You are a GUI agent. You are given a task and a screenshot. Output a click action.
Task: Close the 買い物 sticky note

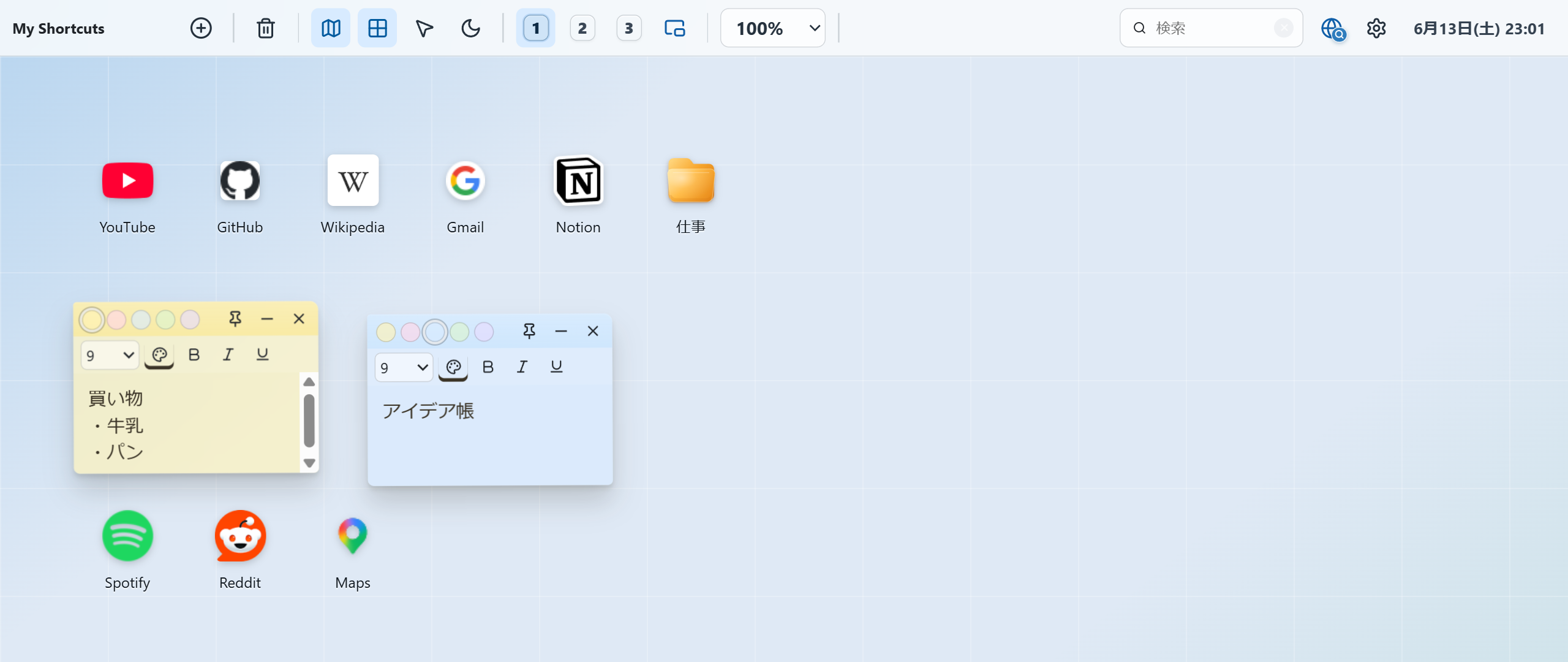(x=299, y=319)
